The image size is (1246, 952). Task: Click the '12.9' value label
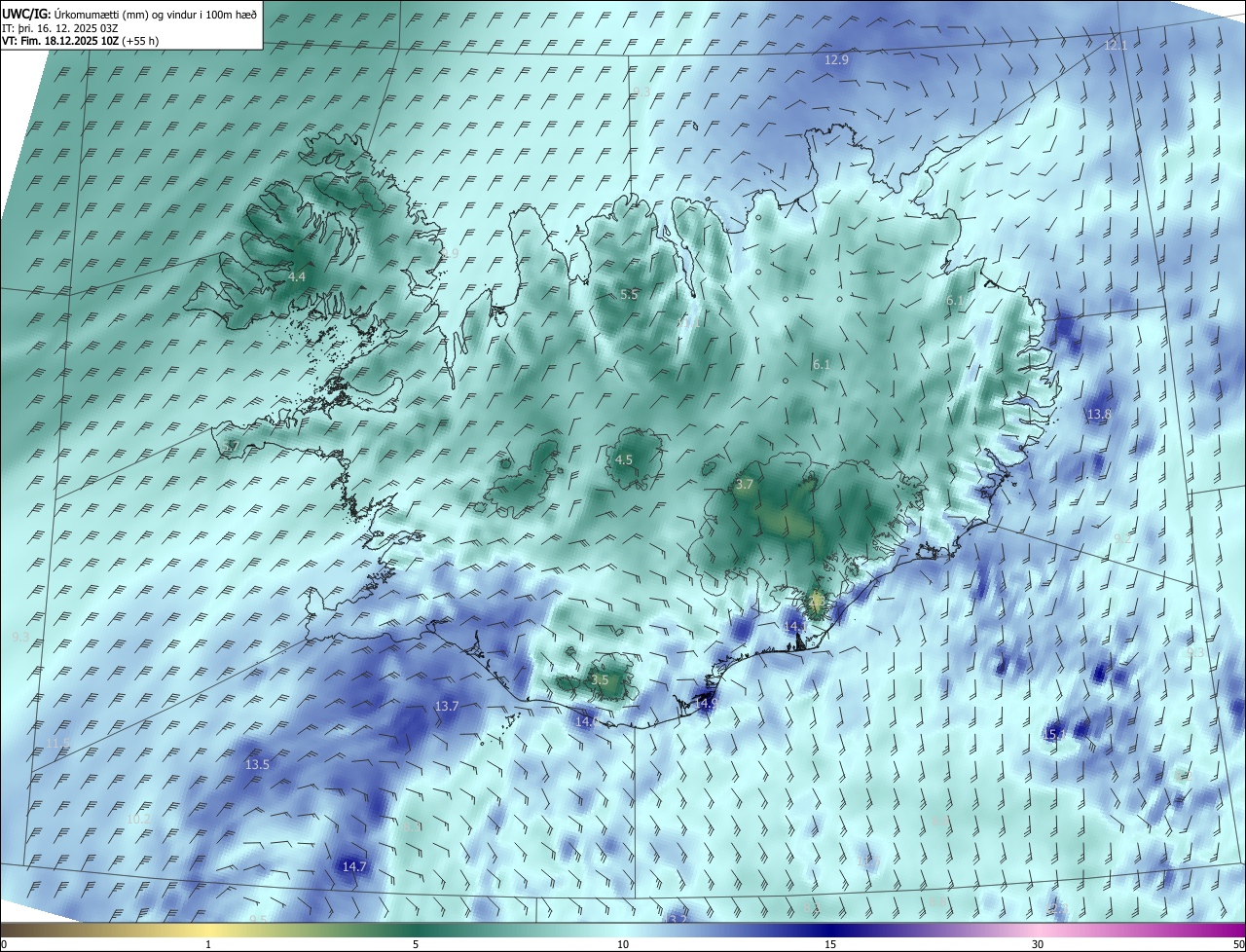pos(837,59)
